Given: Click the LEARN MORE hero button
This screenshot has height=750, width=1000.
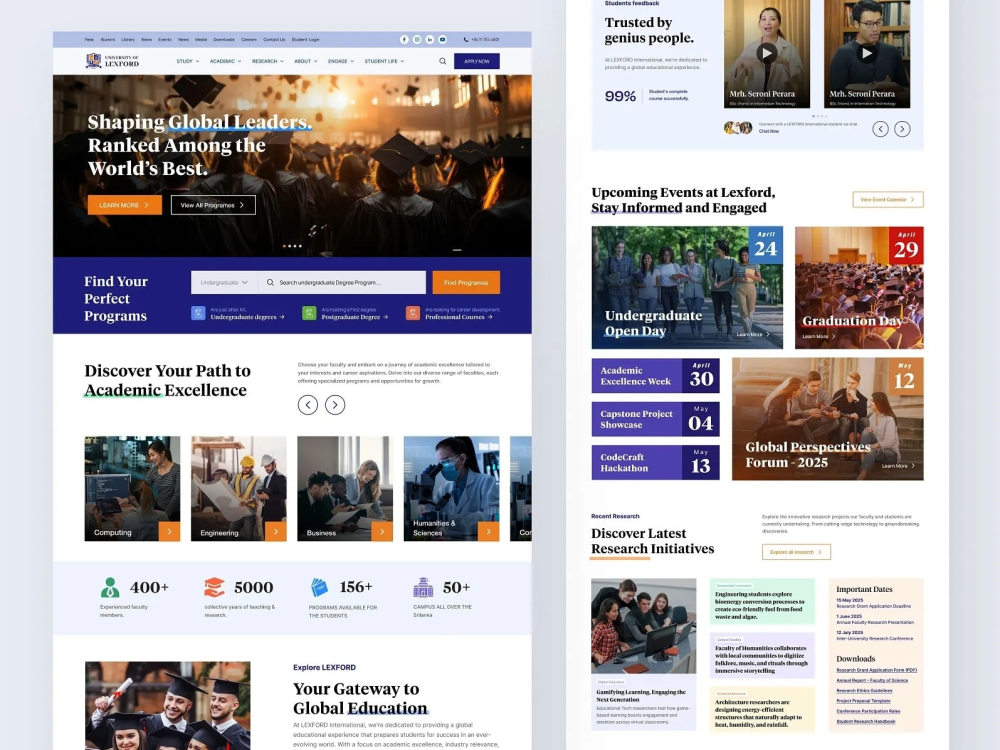Looking at the screenshot, I should (x=124, y=205).
